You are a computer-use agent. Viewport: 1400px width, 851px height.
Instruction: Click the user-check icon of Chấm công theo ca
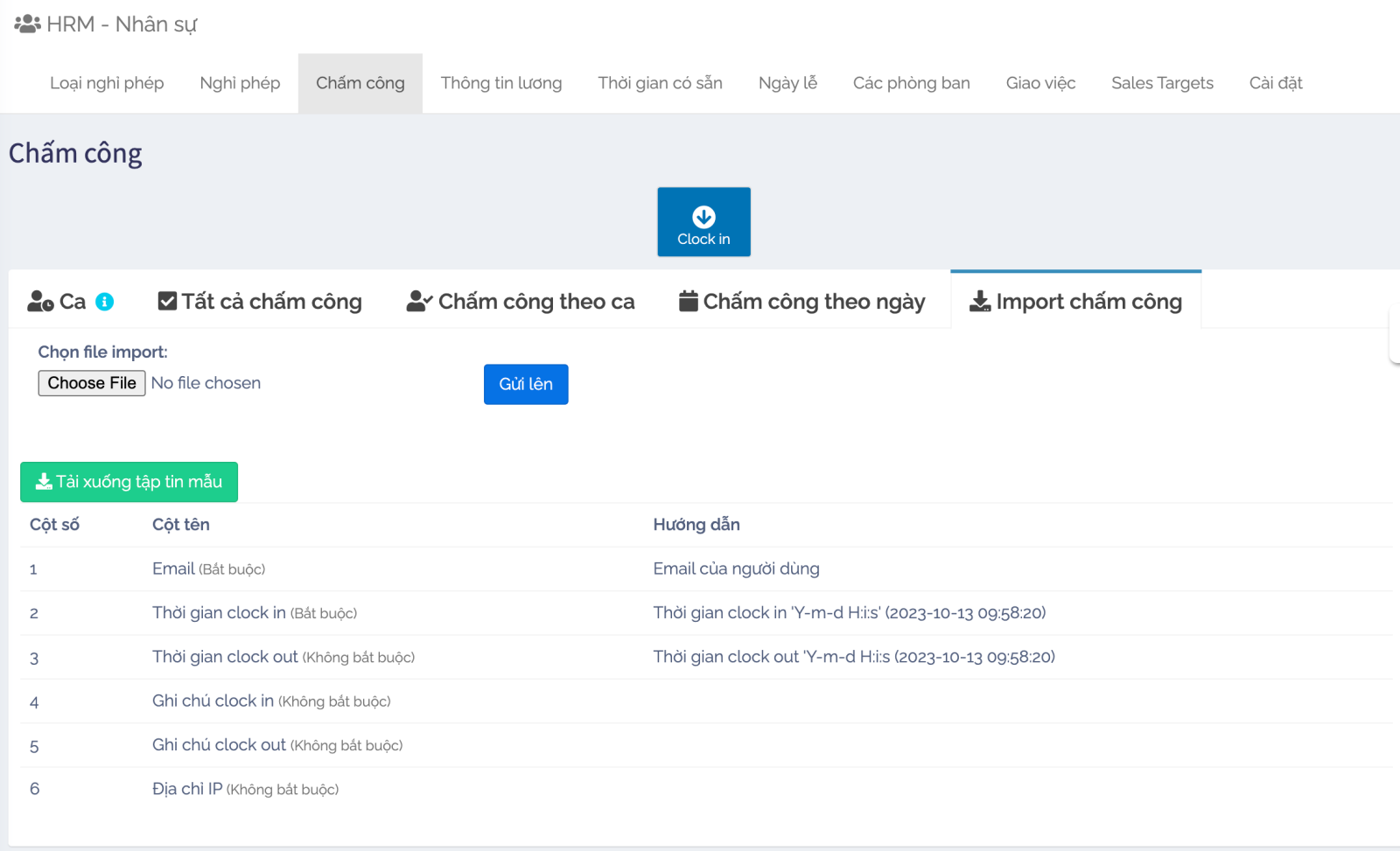pyautogui.click(x=419, y=302)
